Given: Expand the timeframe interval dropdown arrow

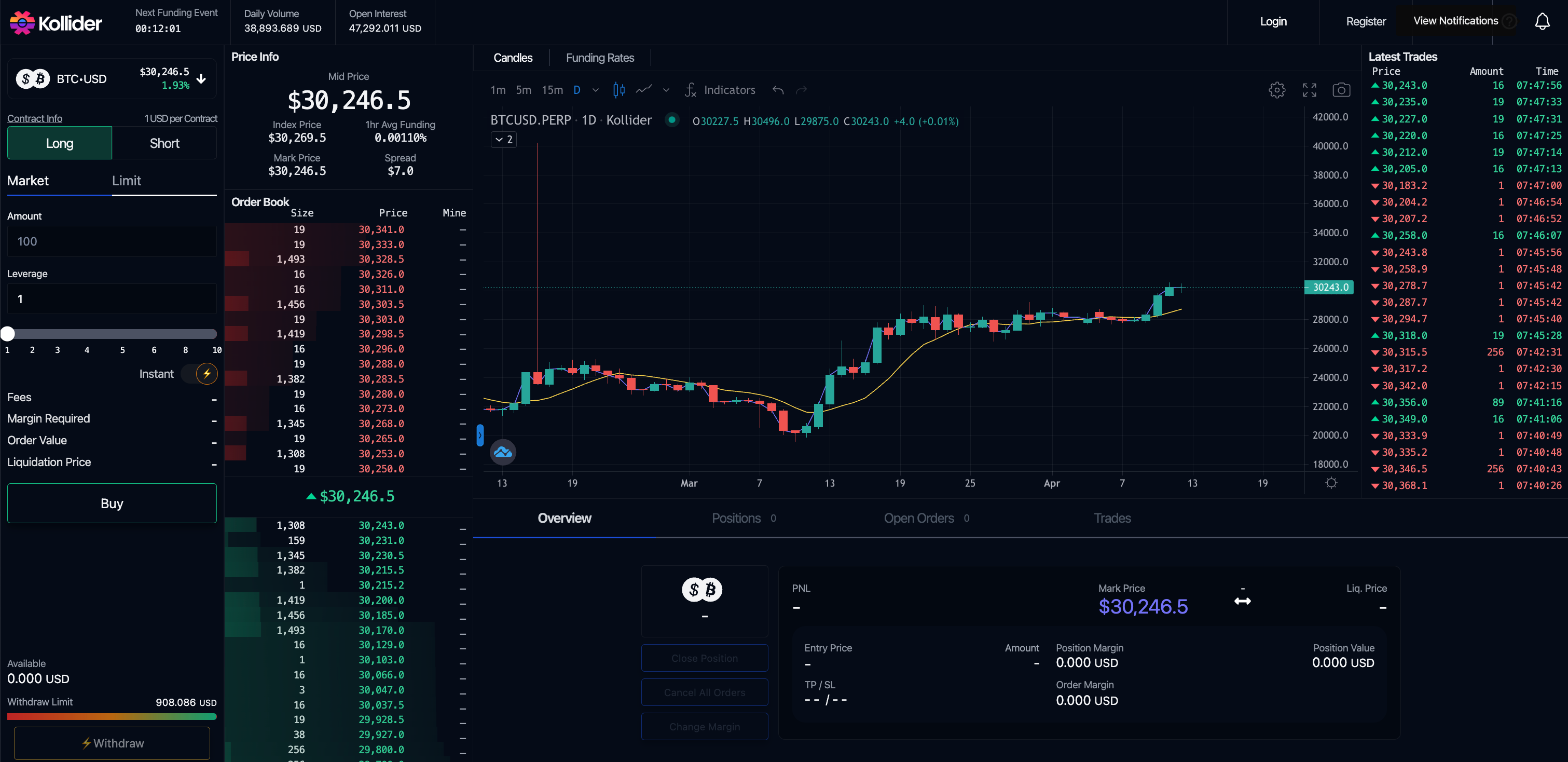Looking at the screenshot, I should pos(595,90).
